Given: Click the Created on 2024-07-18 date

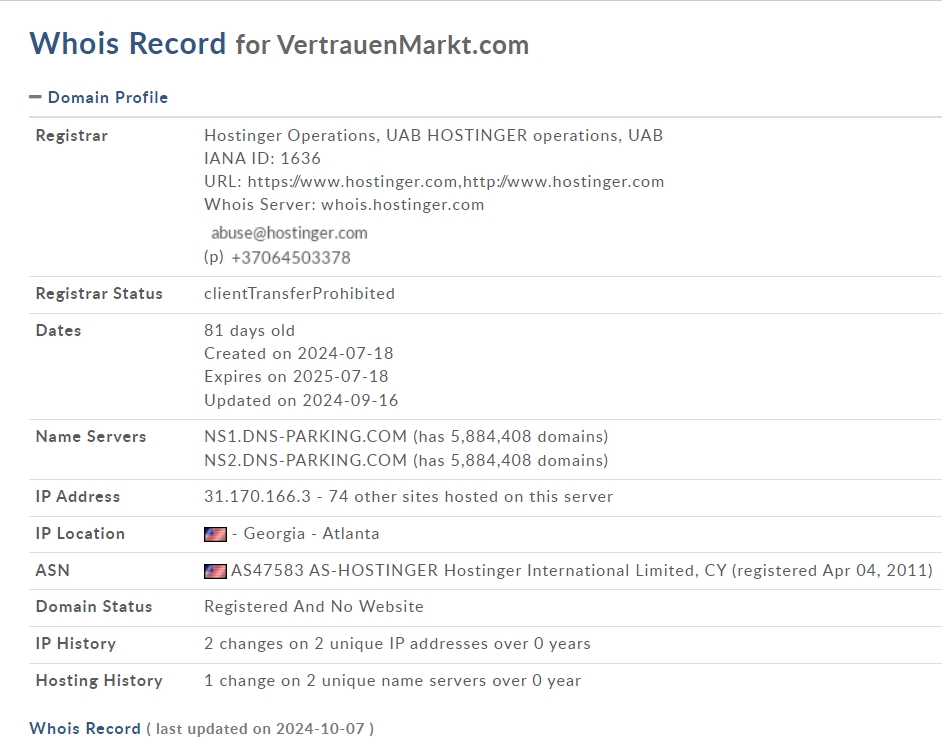Looking at the screenshot, I should click(x=299, y=354).
